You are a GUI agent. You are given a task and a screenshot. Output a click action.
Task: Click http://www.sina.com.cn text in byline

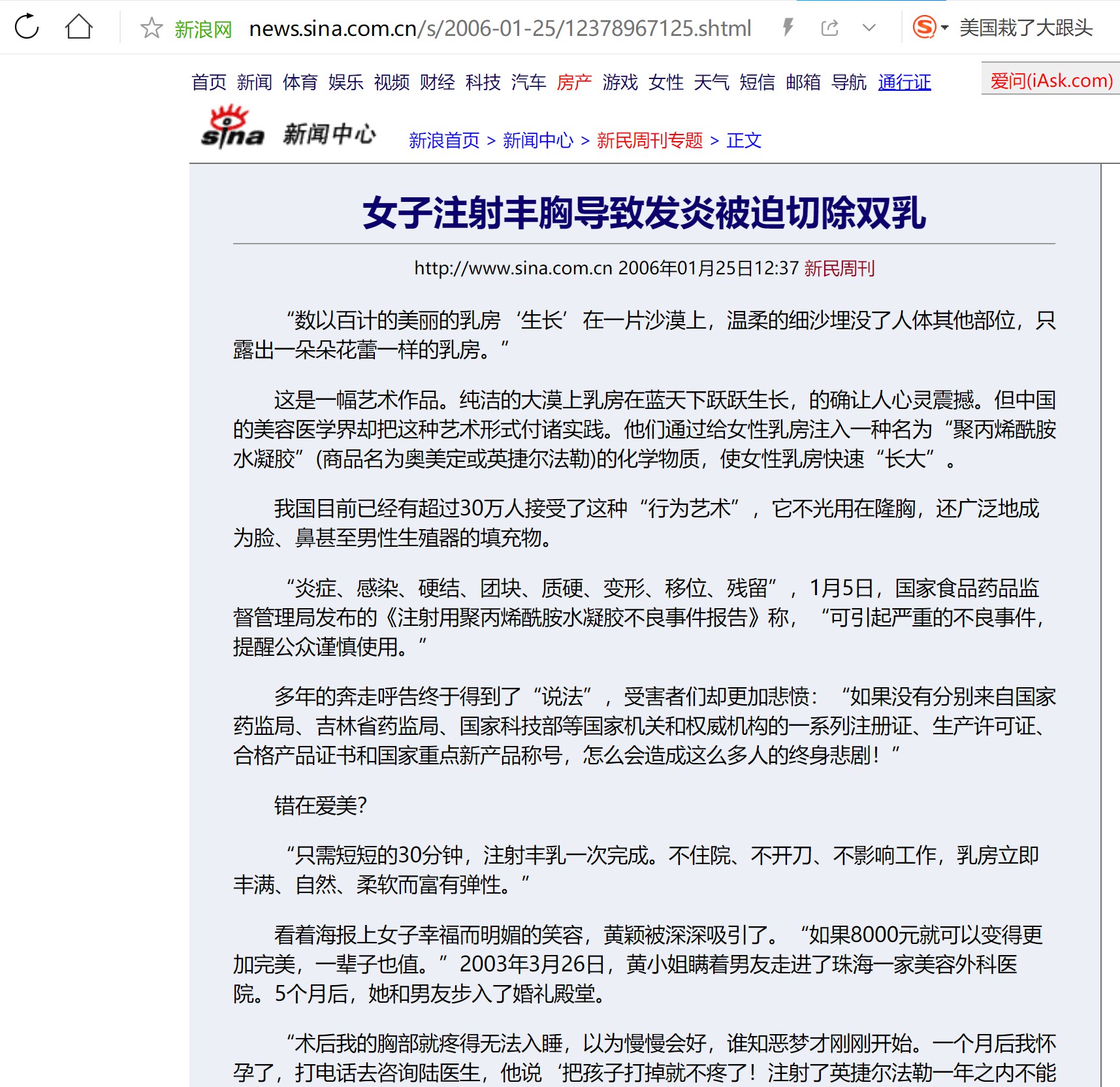click(513, 268)
